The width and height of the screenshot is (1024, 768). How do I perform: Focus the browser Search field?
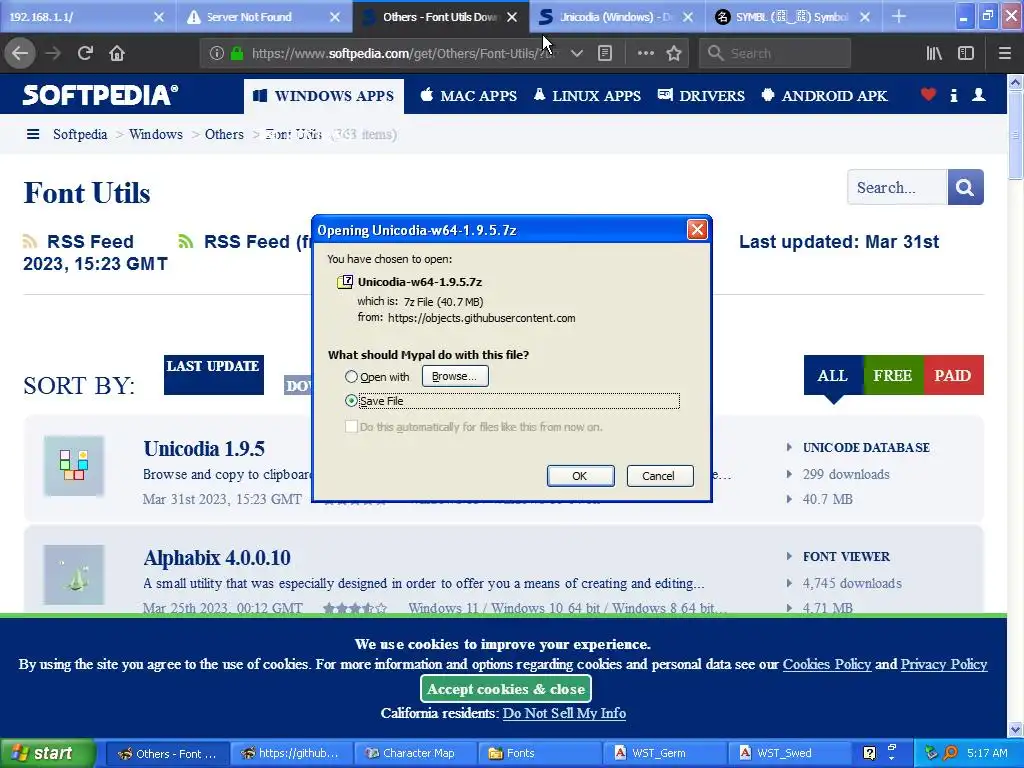pyautogui.click(x=775, y=54)
